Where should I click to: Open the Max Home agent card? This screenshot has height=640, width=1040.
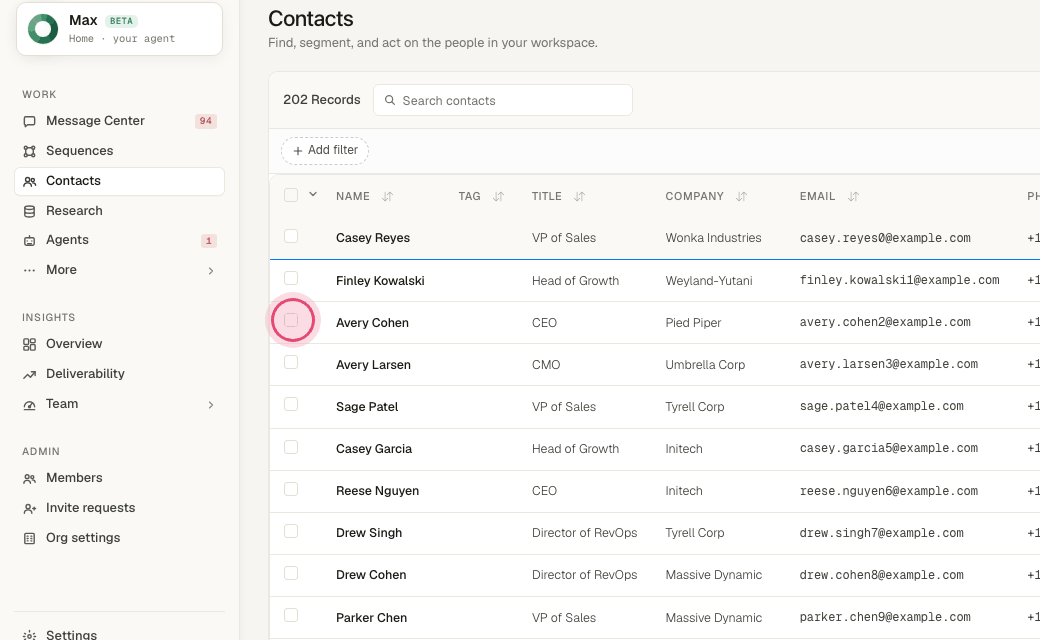click(119, 29)
